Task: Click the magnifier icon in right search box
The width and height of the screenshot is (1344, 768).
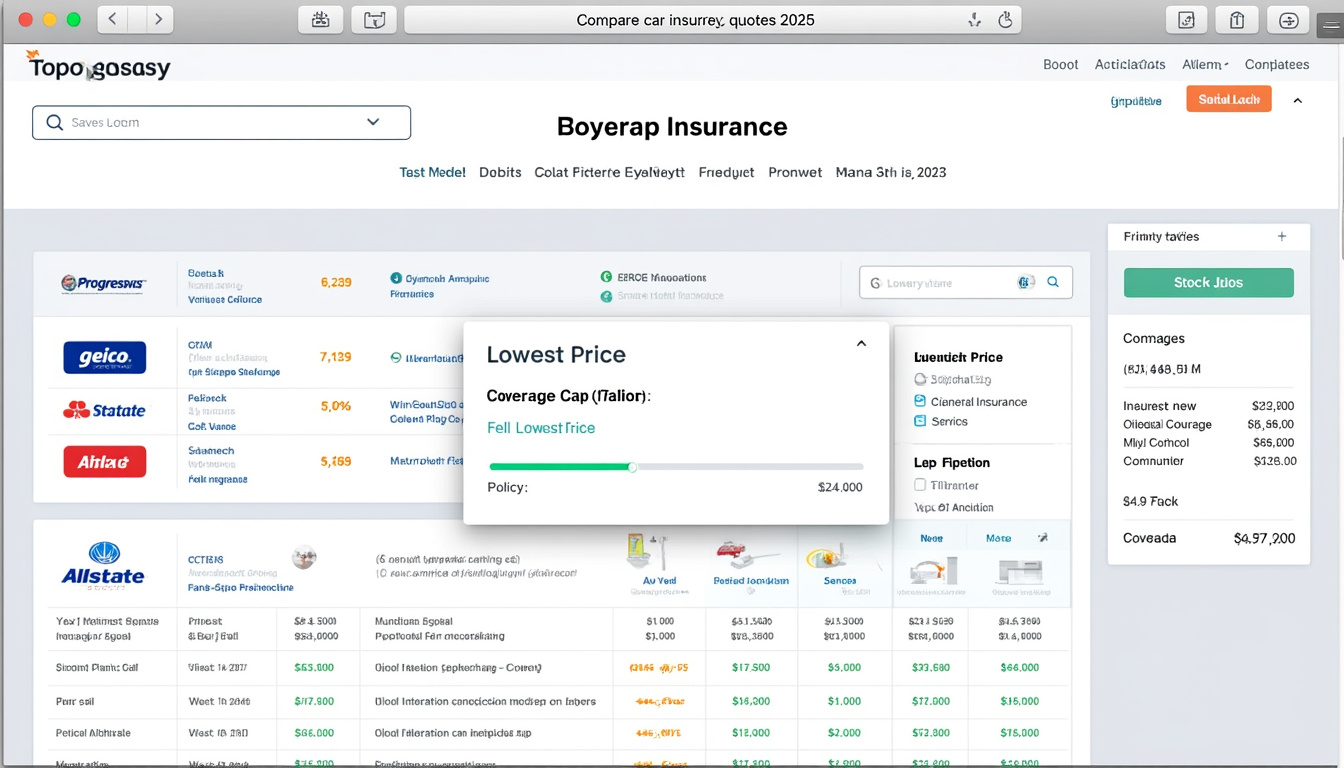Action: (1053, 283)
